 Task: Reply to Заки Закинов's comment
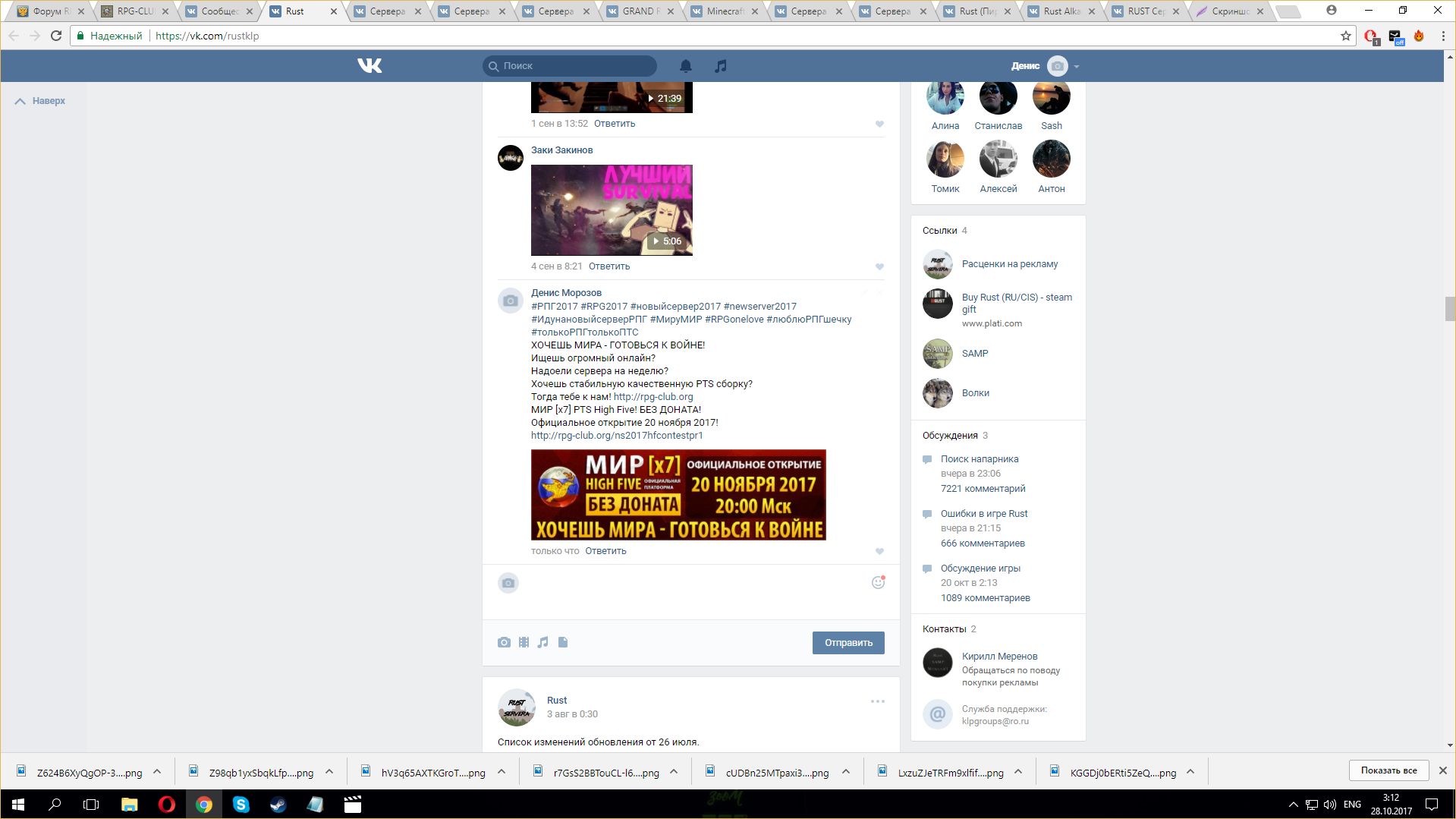point(609,266)
